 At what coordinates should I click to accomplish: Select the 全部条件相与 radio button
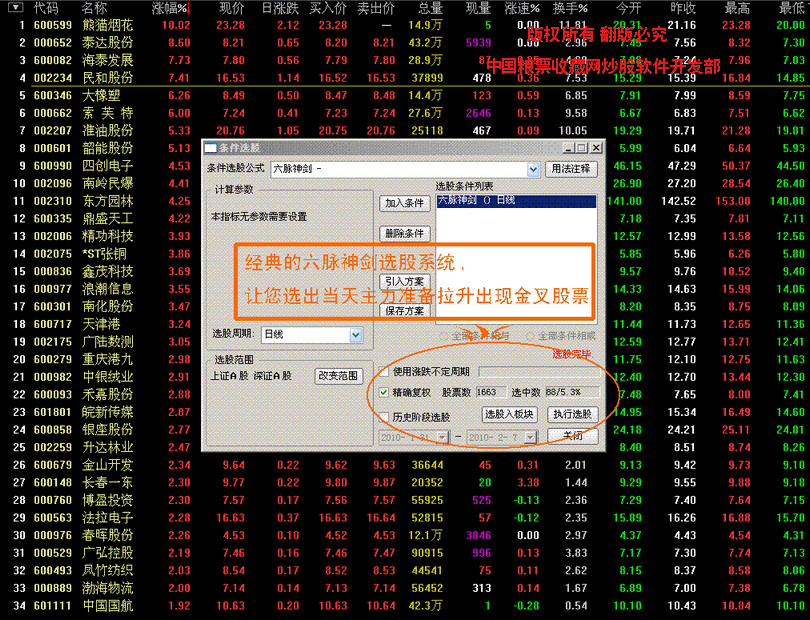click(443, 336)
